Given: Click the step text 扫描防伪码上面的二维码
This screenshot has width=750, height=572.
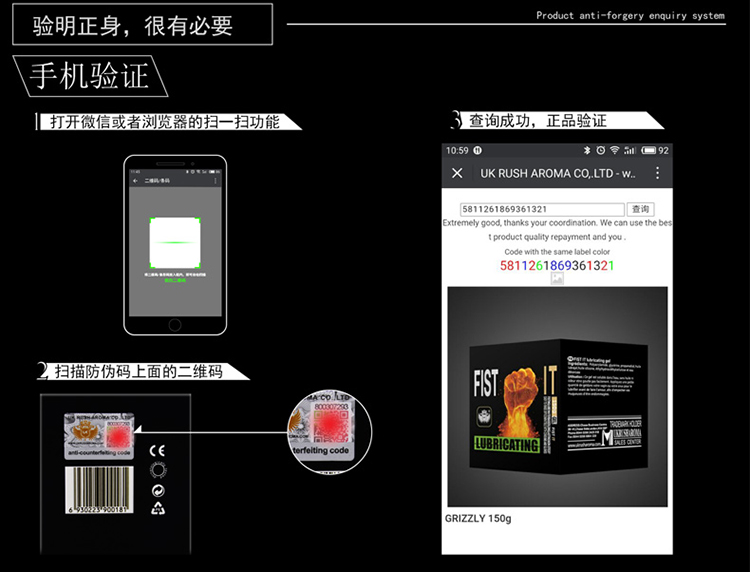Looking at the screenshot, I should (139, 372).
